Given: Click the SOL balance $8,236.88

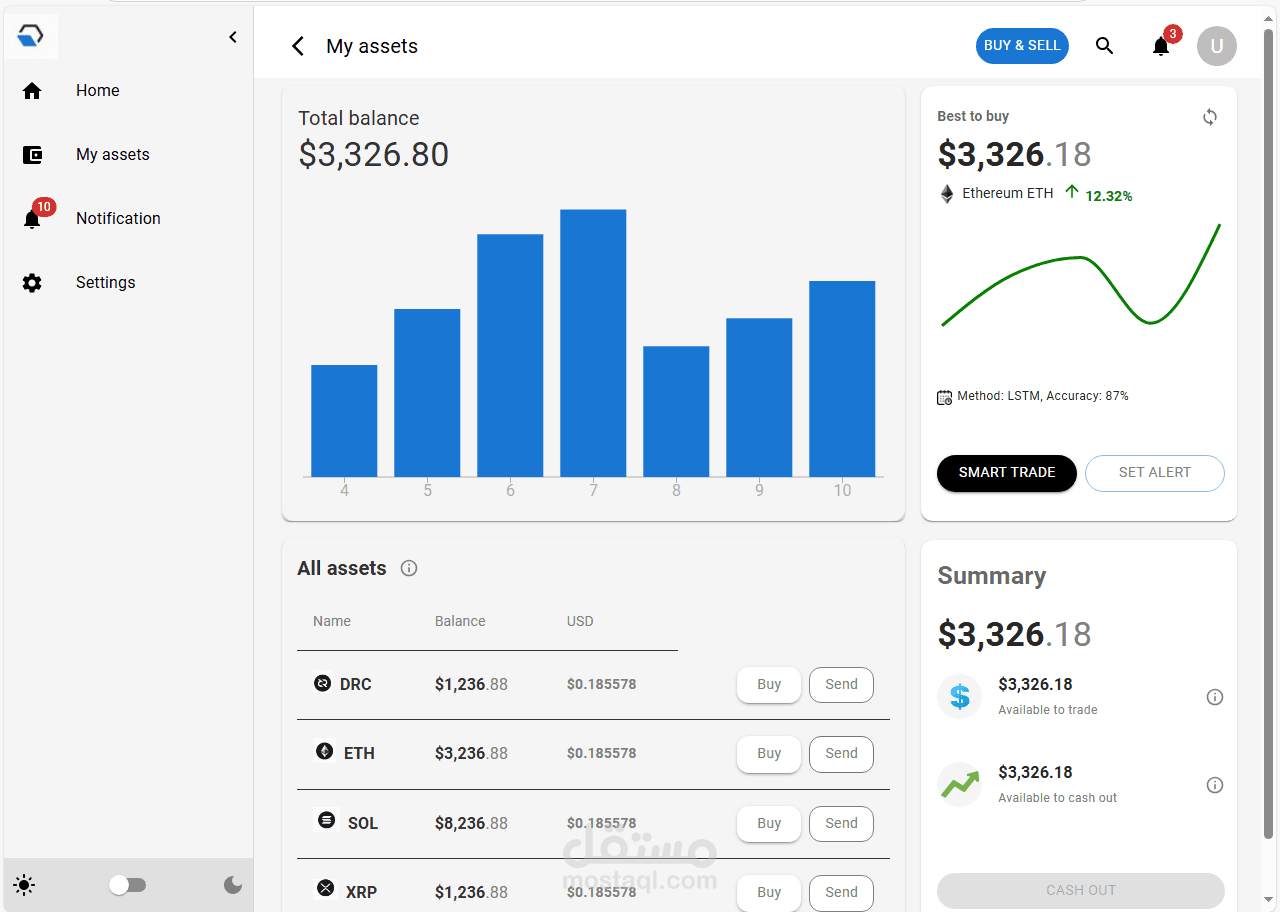Looking at the screenshot, I should (471, 824).
